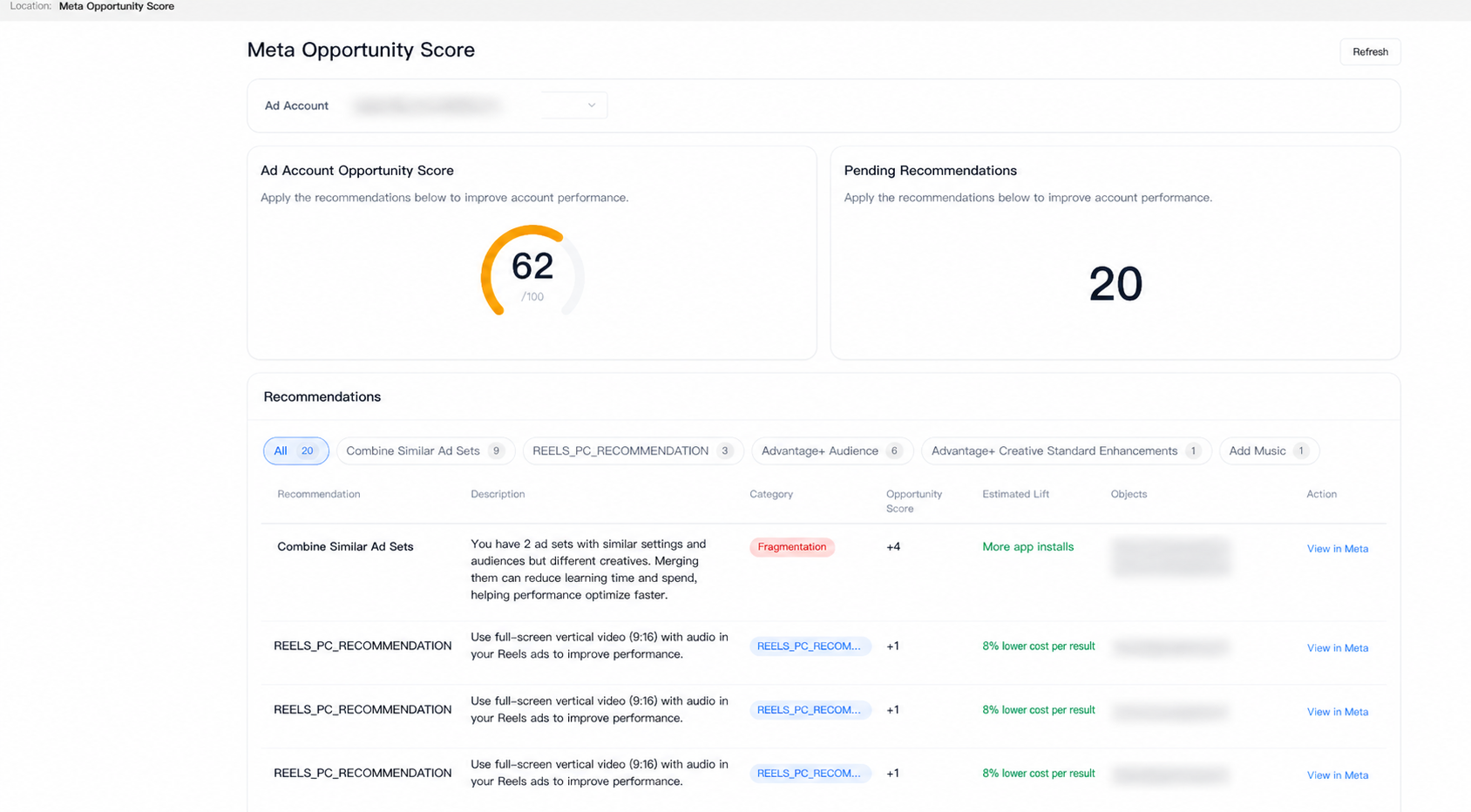Click the Meta Opportunity Score breadcrumb

(116, 6)
